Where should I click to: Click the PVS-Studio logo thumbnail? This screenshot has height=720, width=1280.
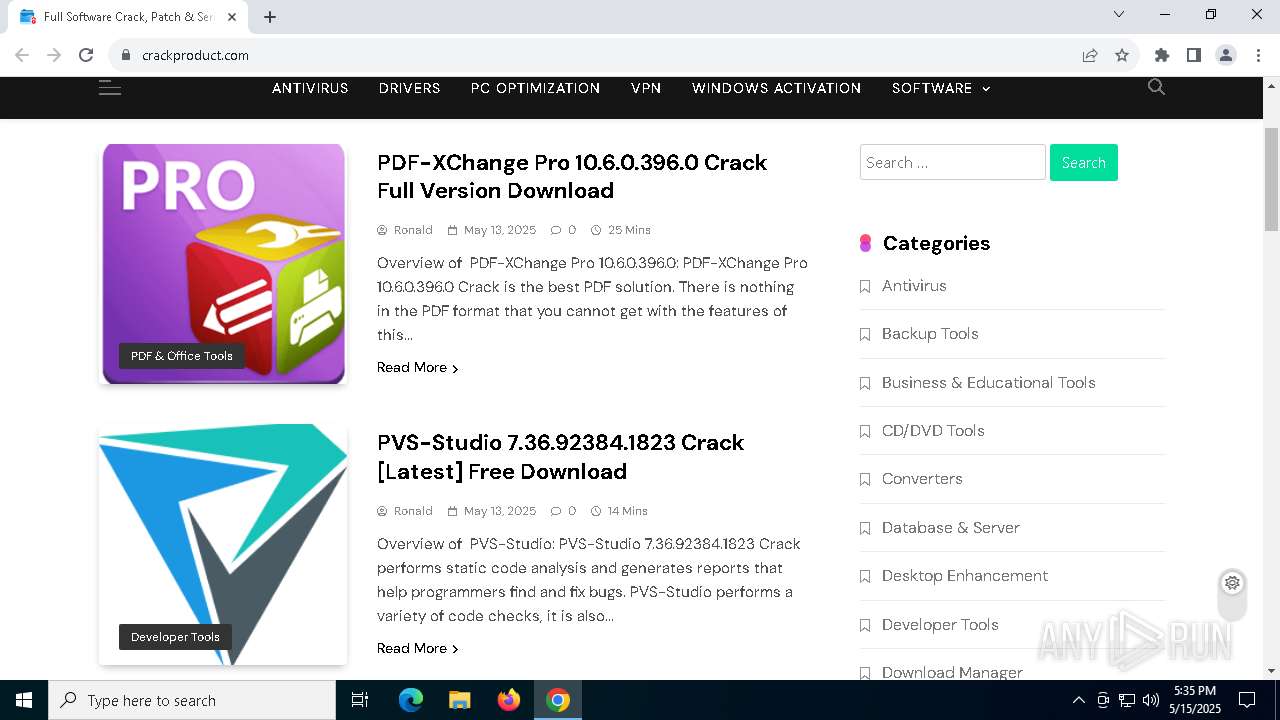click(x=223, y=544)
